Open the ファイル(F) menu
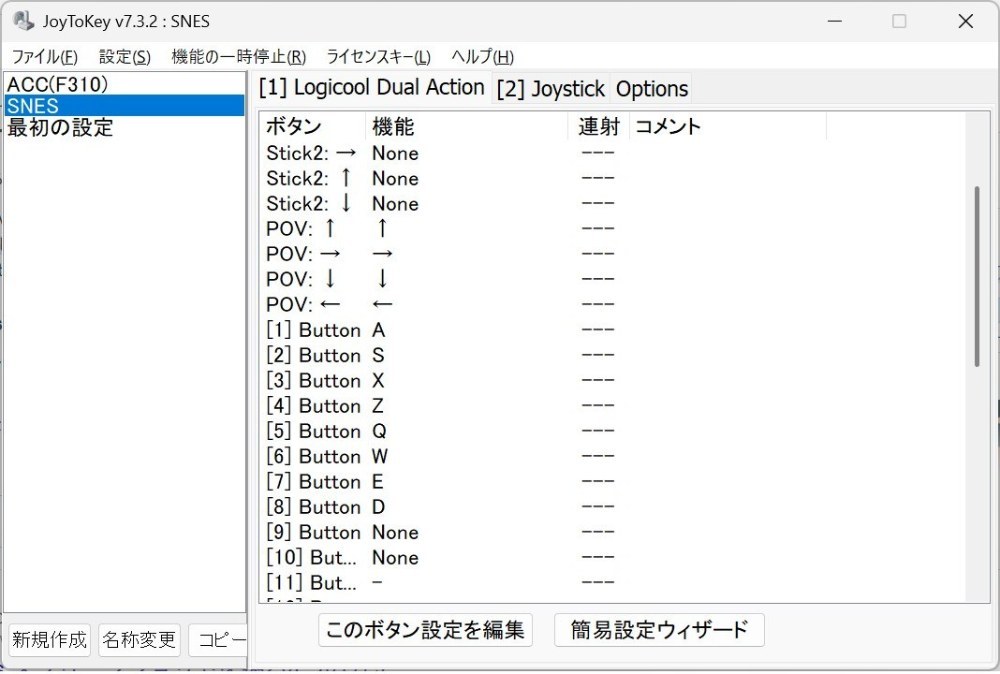Viewport: 1000px width, 674px height. [45, 57]
